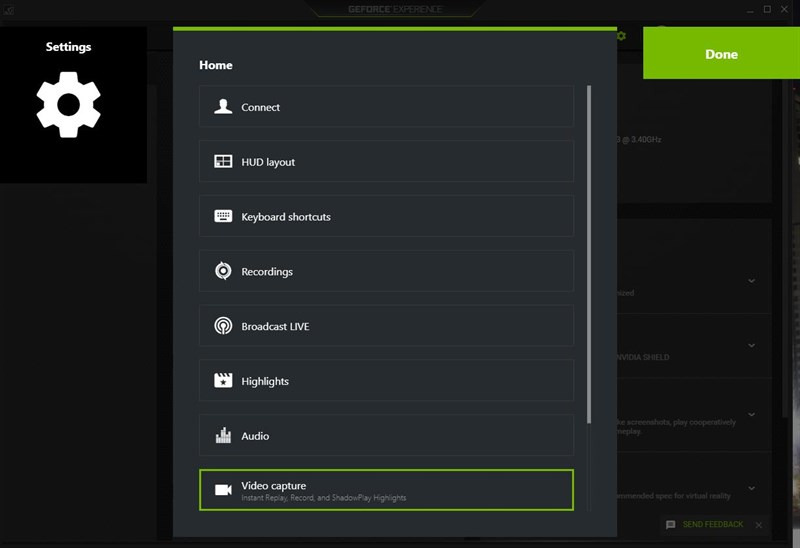Click the Settings label text
This screenshot has height=548, width=800.
68,47
